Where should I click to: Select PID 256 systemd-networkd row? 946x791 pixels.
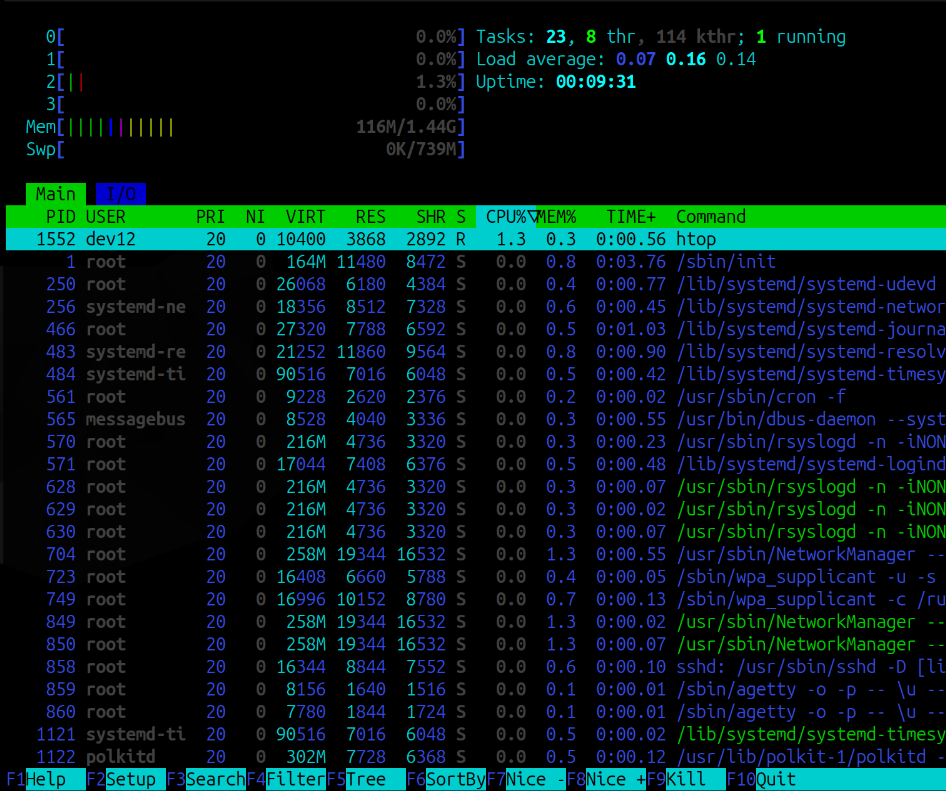point(476,307)
